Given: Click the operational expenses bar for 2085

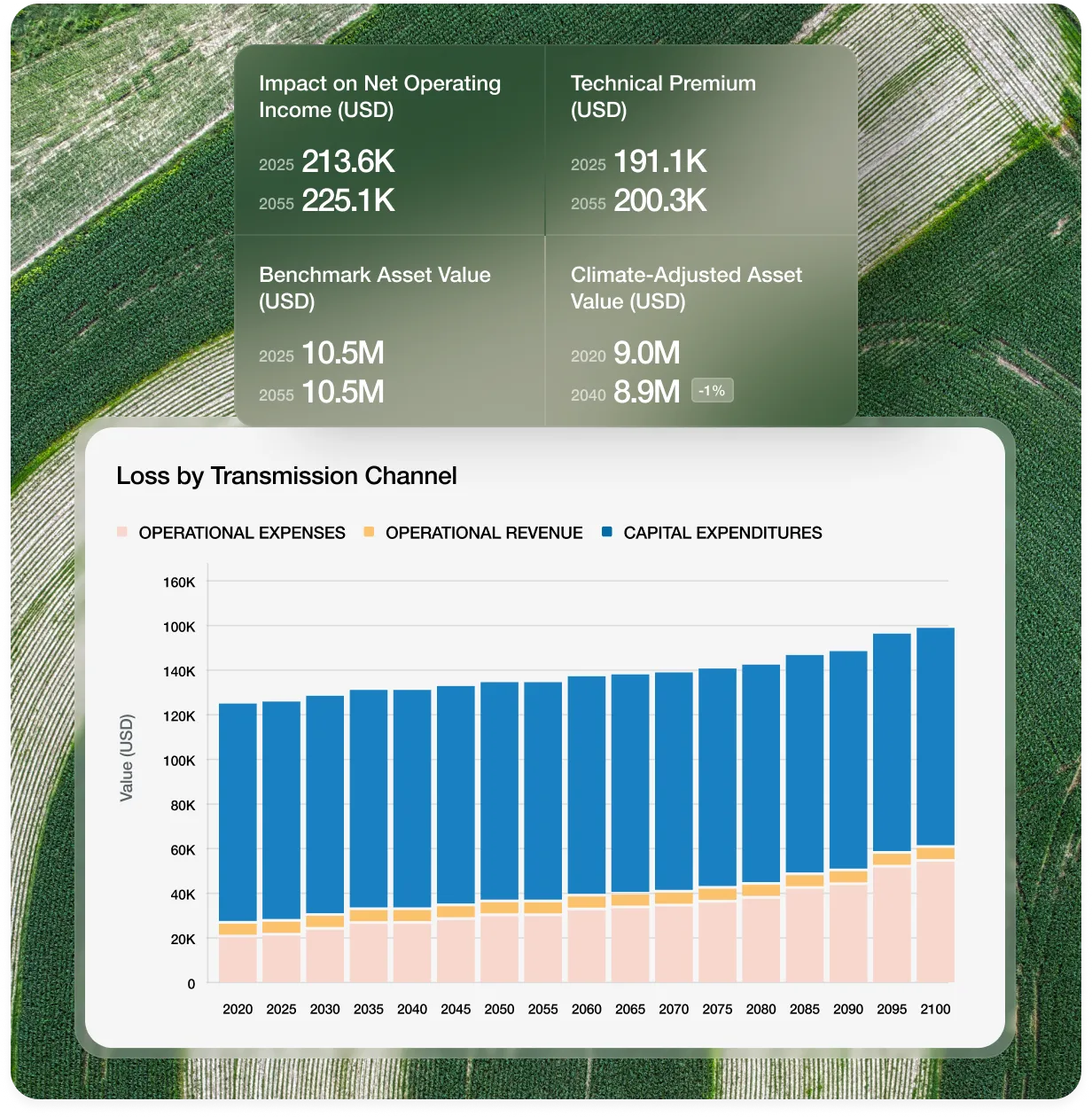Looking at the screenshot, I should 805,935.
